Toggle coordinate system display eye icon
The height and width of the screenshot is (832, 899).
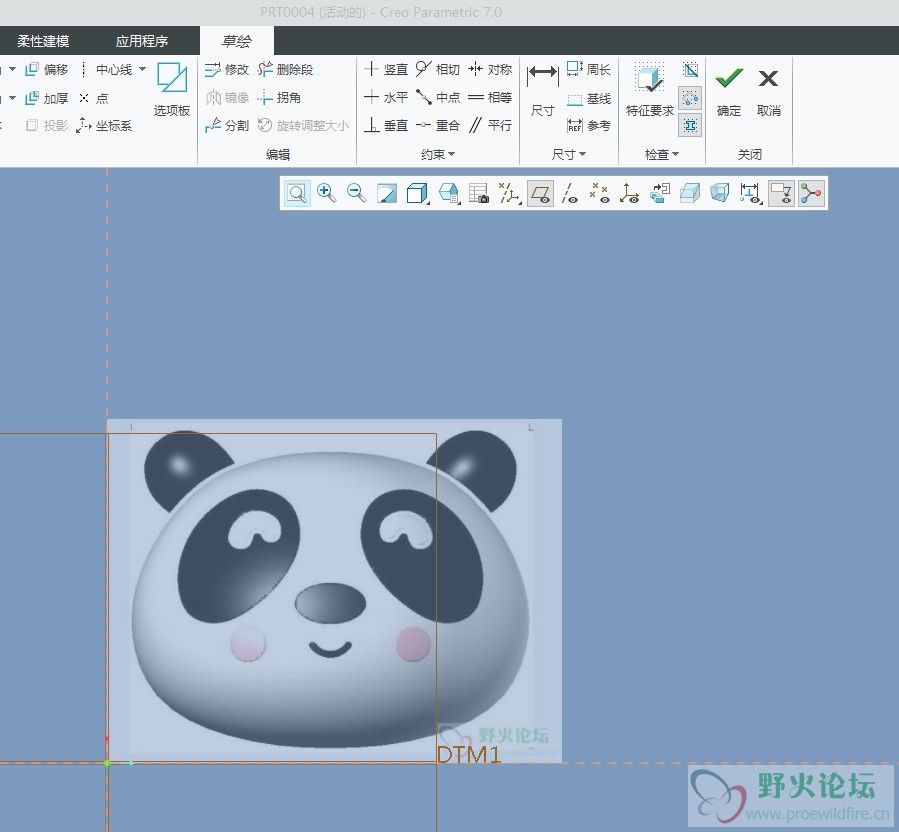tap(630, 193)
